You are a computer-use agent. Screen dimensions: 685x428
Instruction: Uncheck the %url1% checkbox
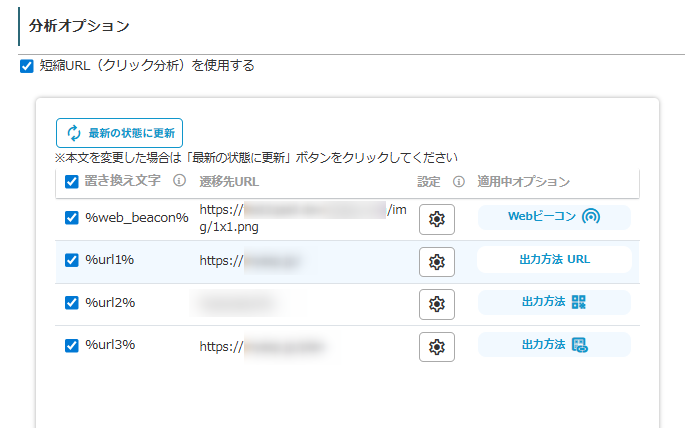(x=72, y=260)
